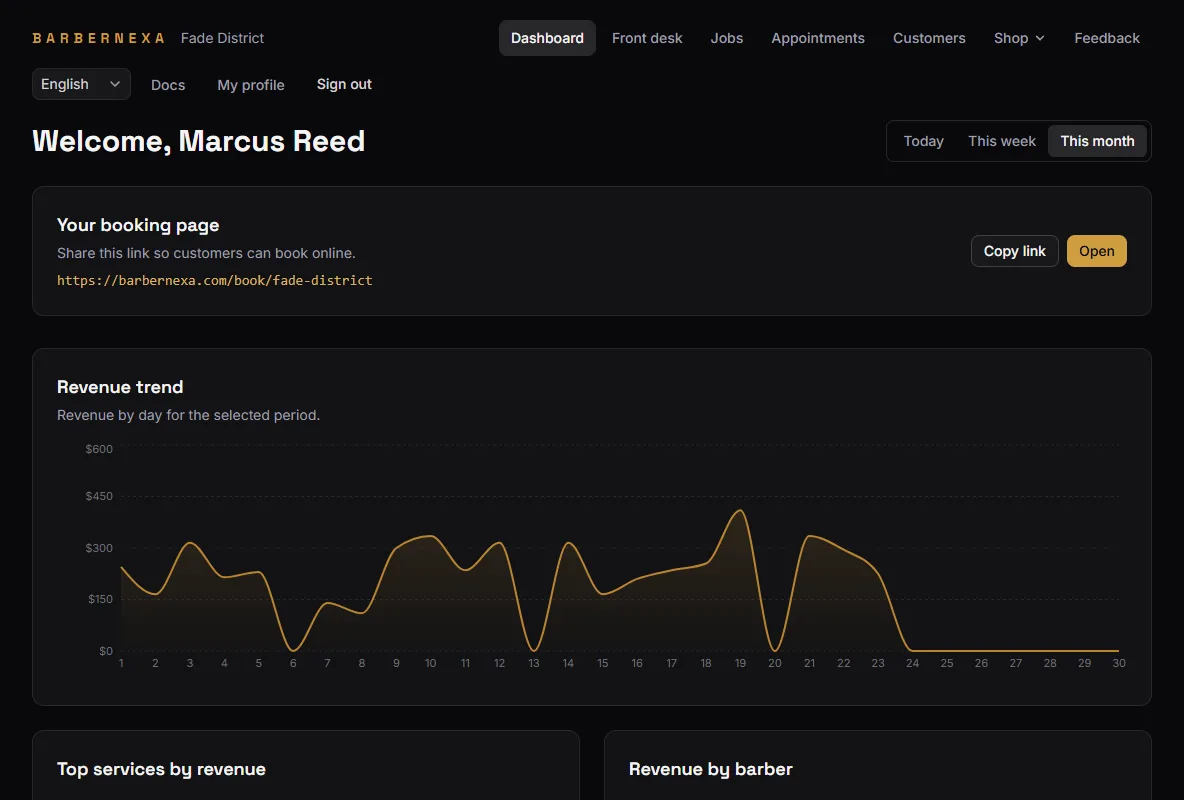This screenshot has width=1184, height=800.
Task: Open the Customers section
Action: [929, 38]
